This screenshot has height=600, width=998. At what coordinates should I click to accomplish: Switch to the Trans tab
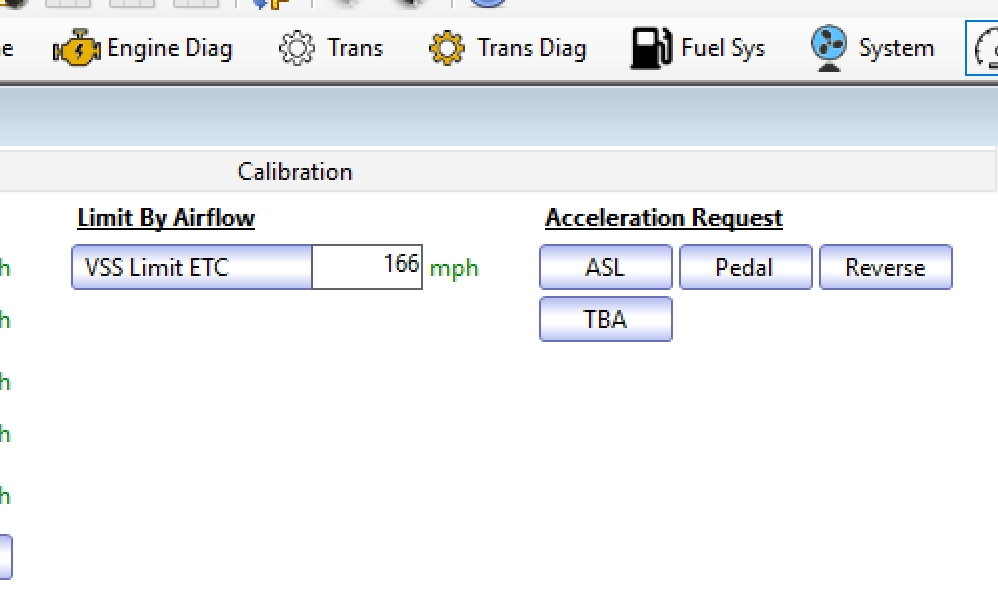[331, 48]
